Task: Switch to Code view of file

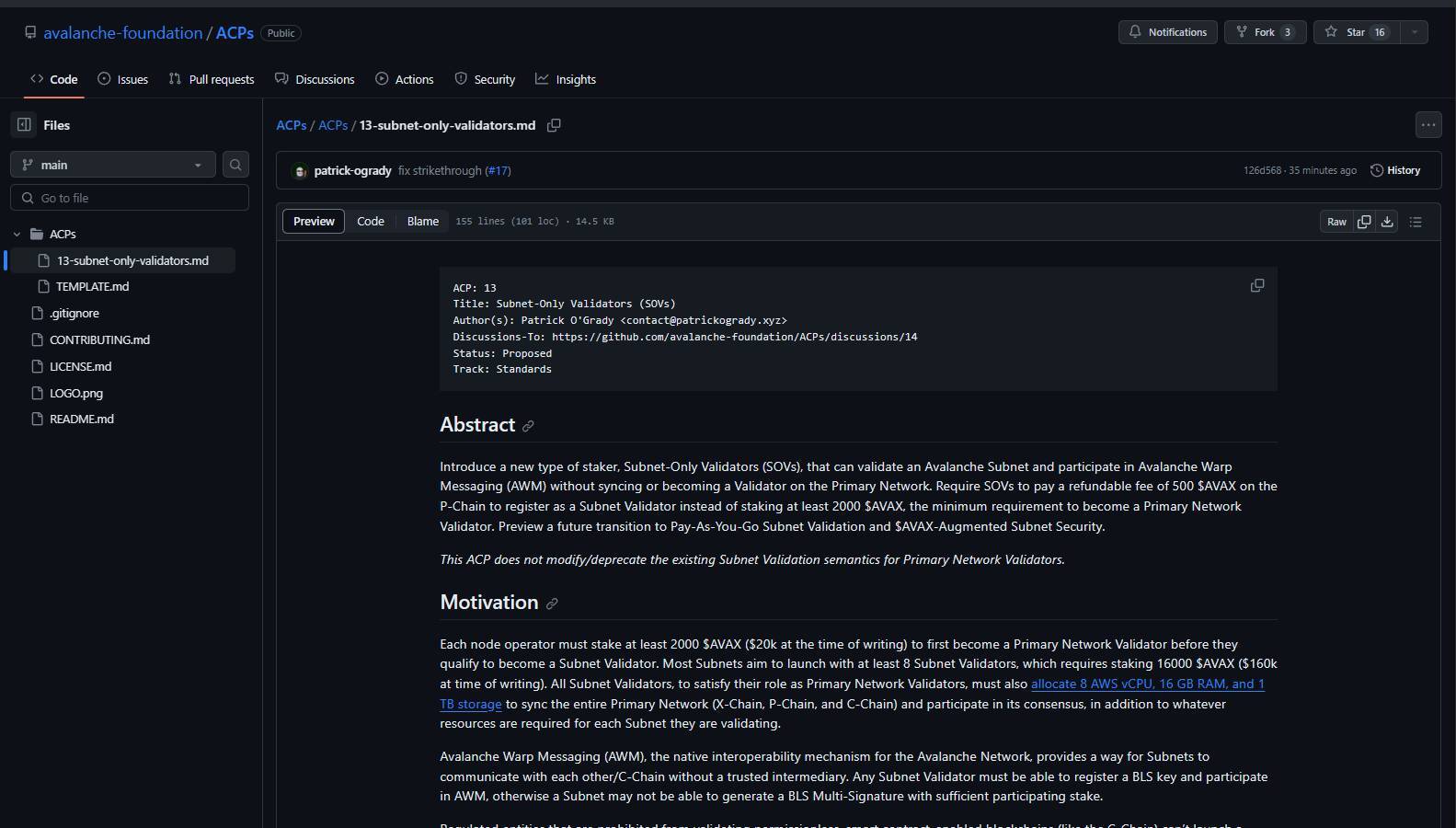Action: pyautogui.click(x=371, y=221)
